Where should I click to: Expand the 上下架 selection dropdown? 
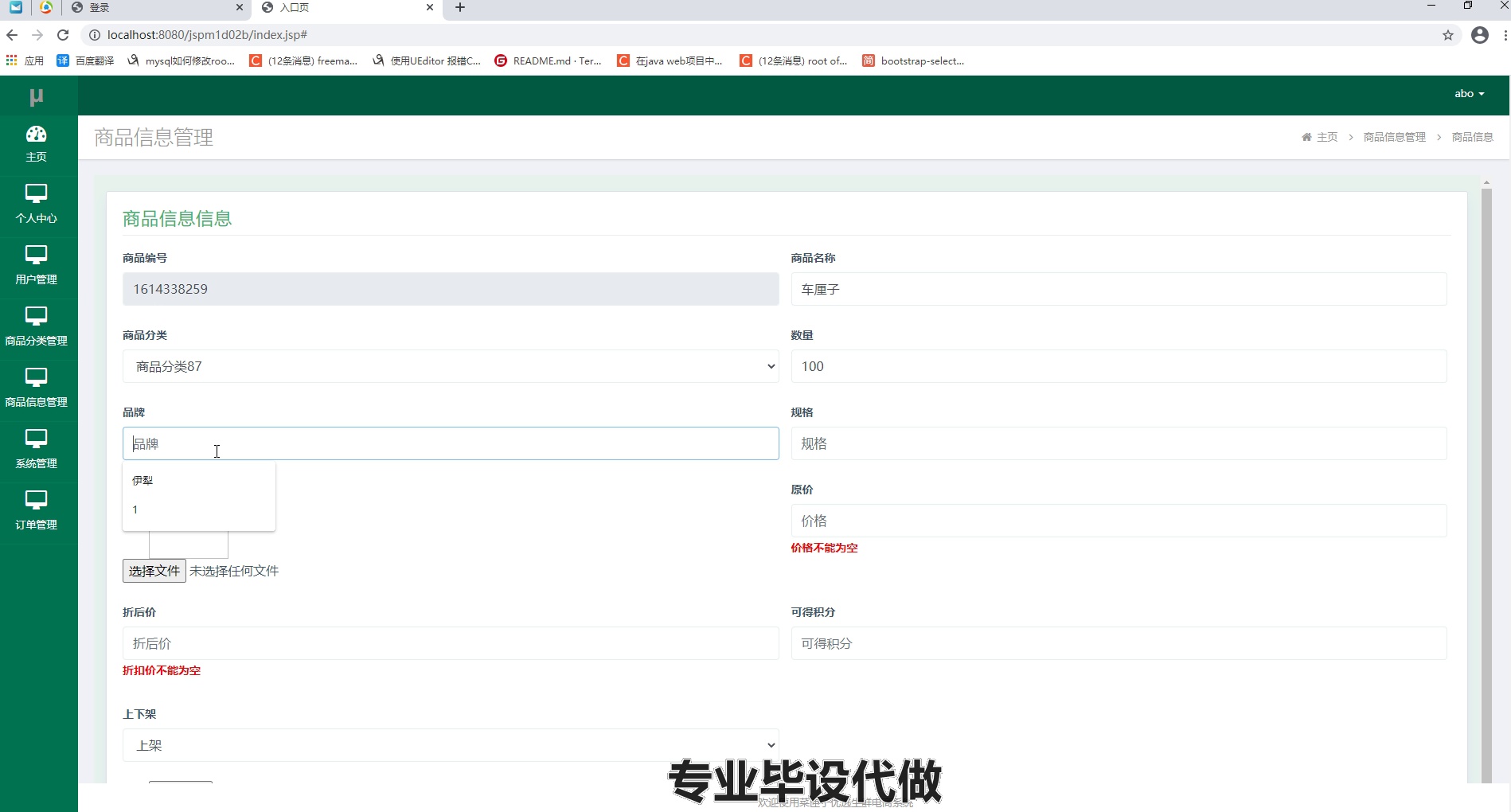[450, 745]
